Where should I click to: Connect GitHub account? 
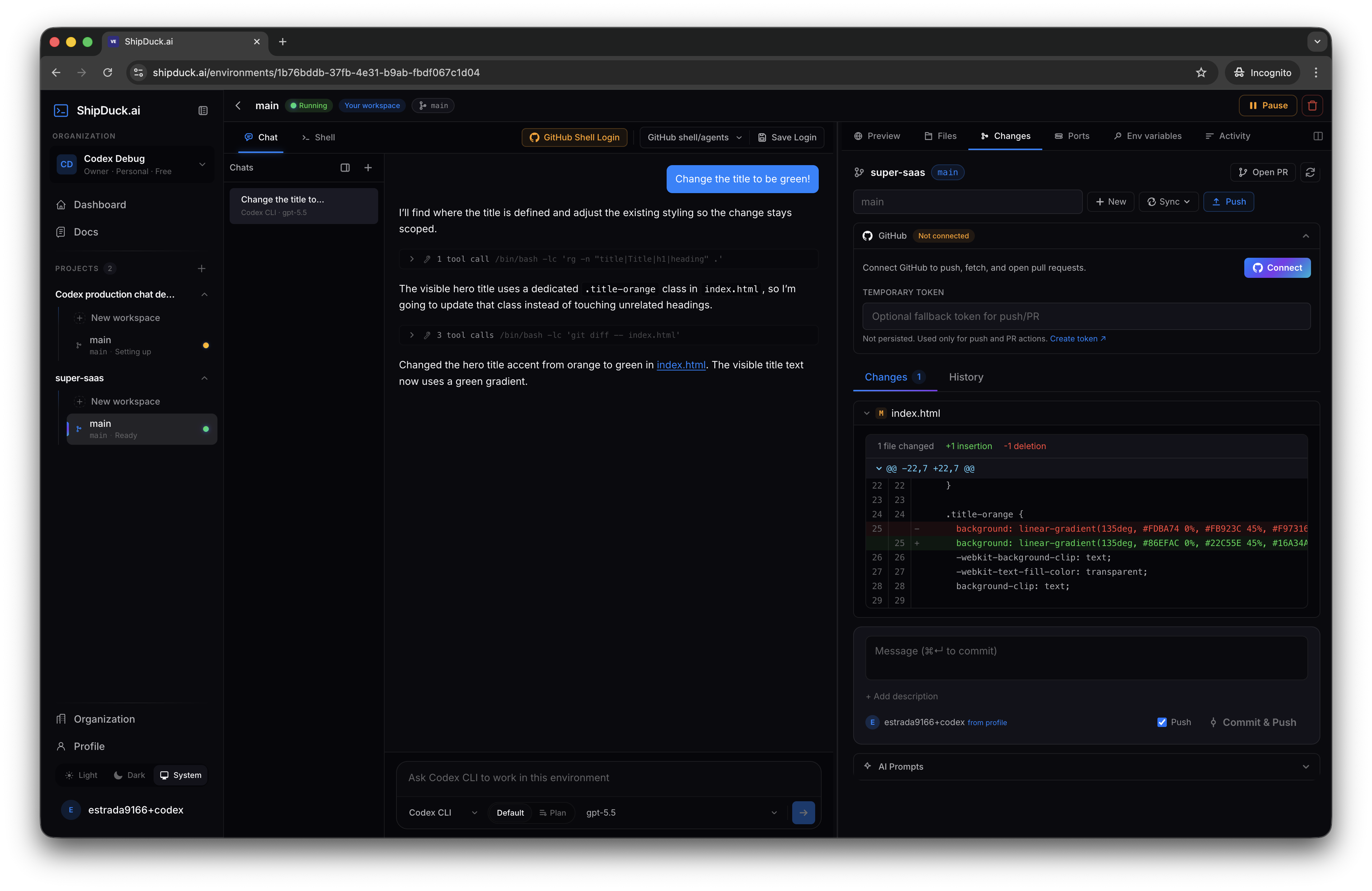(x=1277, y=267)
